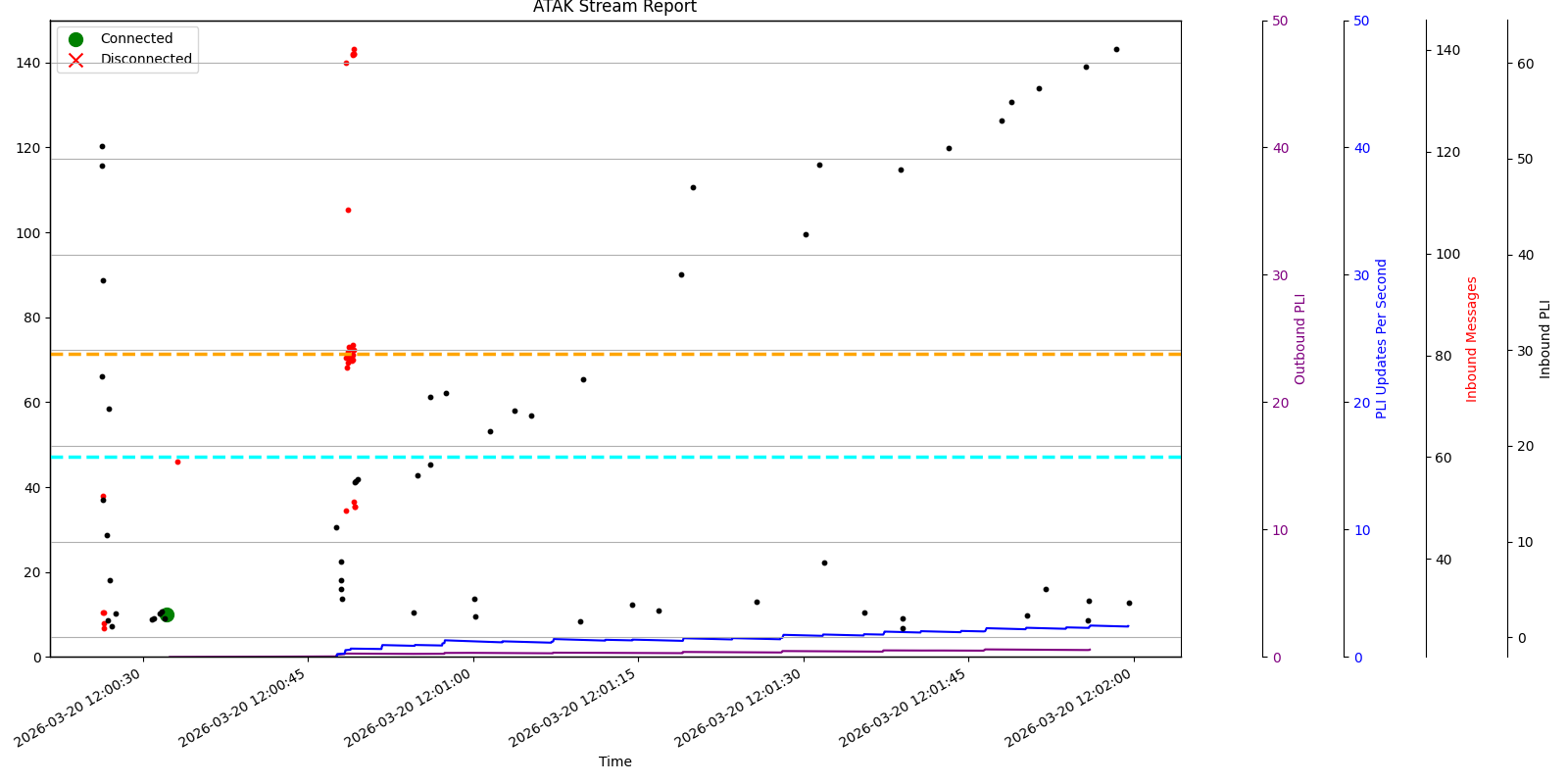This screenshot has height=784, width=1568.
Task: Click the isolated red dot near value 105
Action: click(348, 210)
